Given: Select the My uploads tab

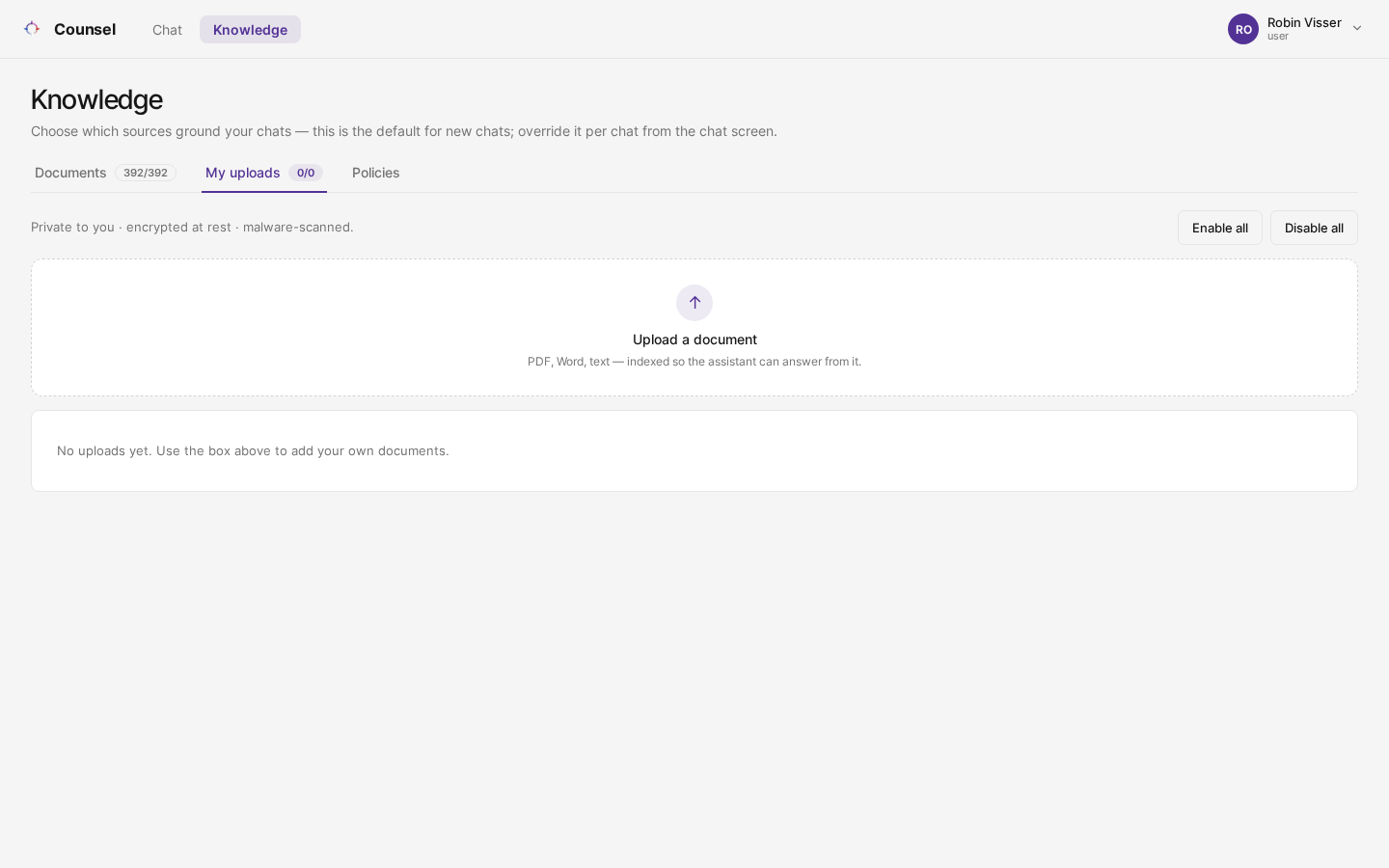Looking at the screenshot, I should (263, 173).
